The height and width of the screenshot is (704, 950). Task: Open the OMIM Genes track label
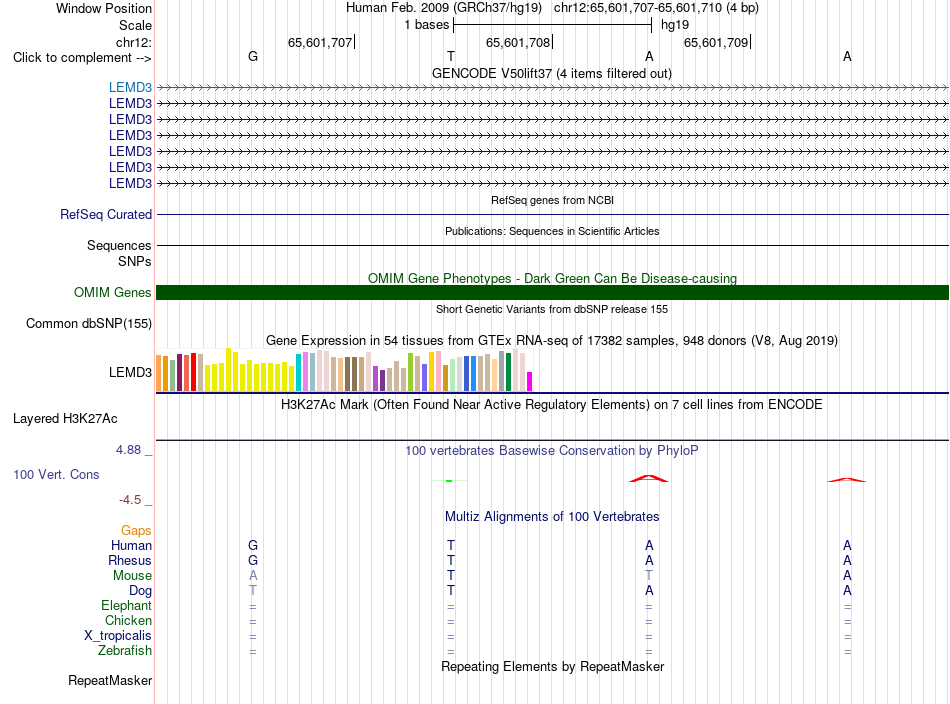pyautogui.click(x=113, y=293)
